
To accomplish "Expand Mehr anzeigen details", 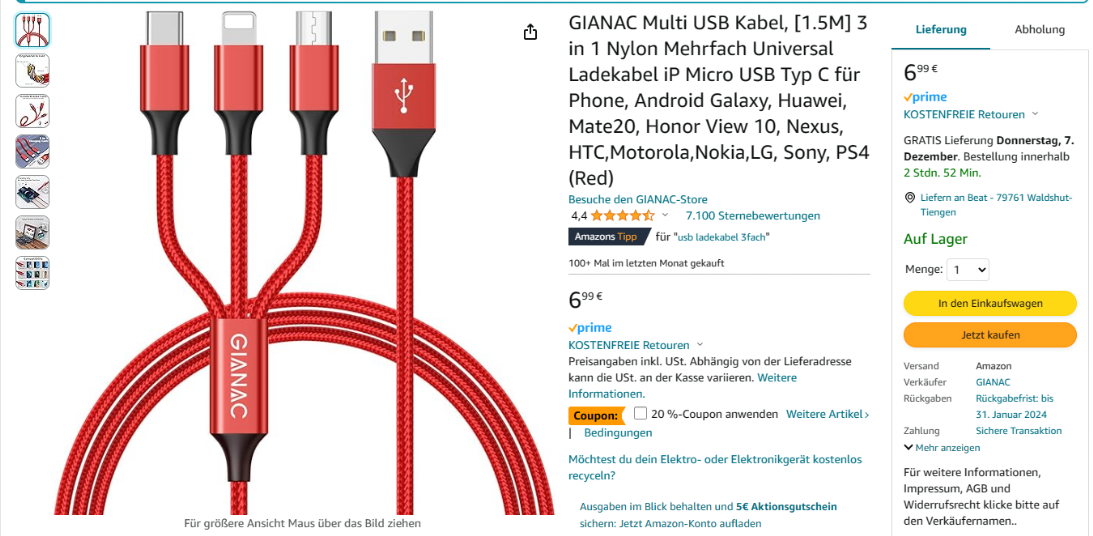I will [x=942, y=447].
